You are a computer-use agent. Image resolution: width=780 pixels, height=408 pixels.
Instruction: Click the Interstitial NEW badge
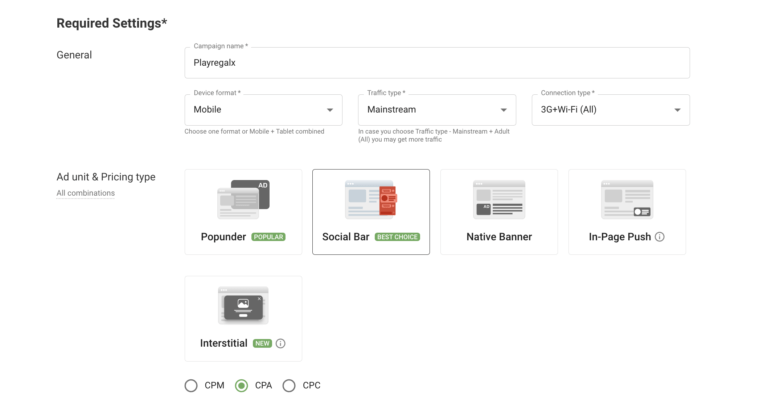click(x=262, y=344)
